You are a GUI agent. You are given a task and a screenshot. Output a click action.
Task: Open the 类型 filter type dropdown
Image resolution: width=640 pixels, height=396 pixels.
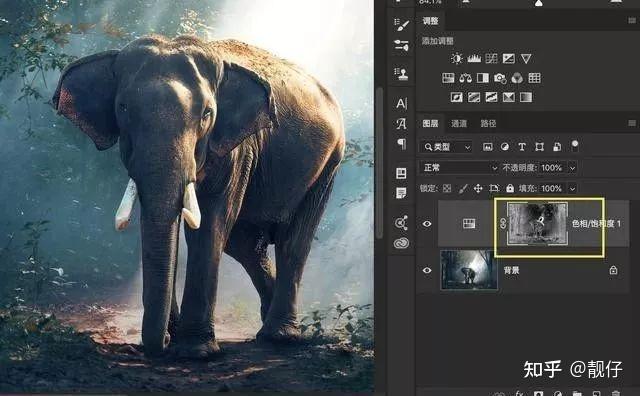[x=446, y=147]
